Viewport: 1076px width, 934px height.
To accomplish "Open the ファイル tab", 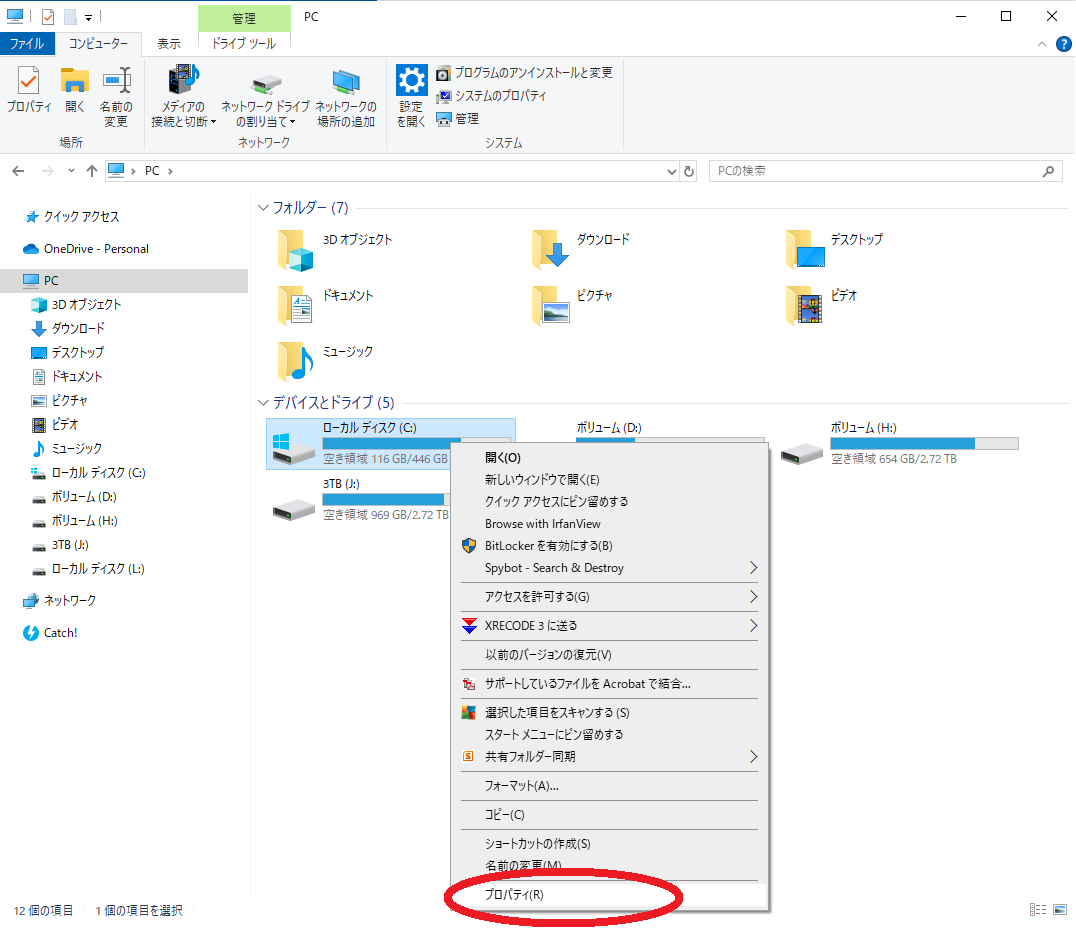I will click(x=26, y=44).
